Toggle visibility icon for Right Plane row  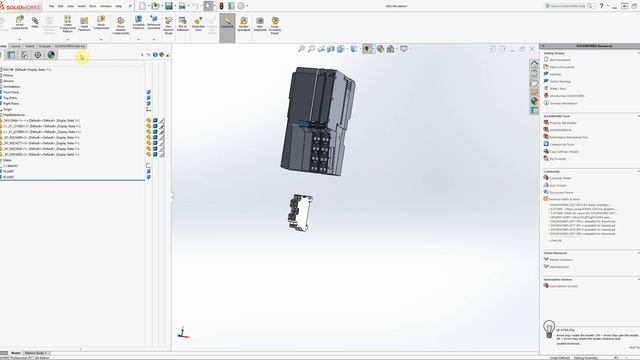(x=149, y=104)
